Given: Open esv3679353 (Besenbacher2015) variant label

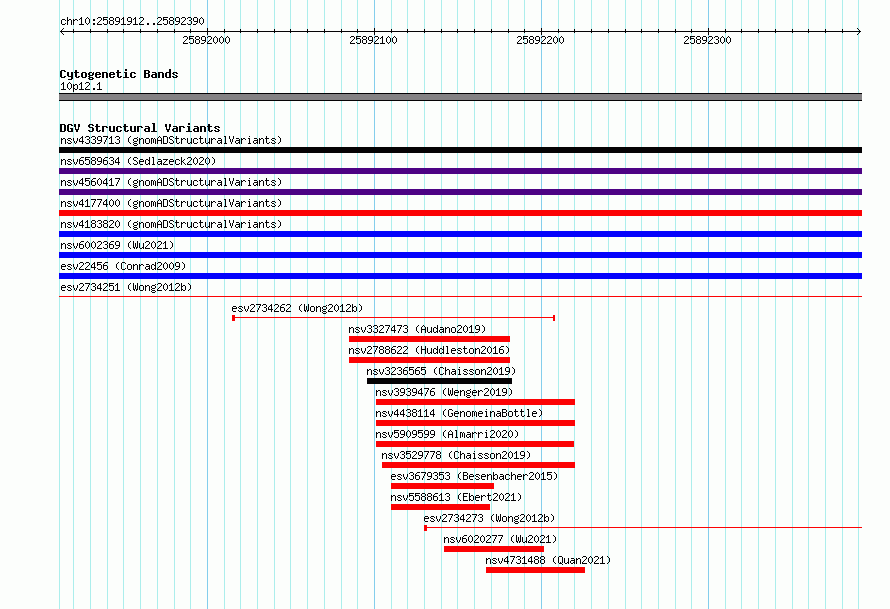Looking at the screenshot, I should [x=475, y=476].
